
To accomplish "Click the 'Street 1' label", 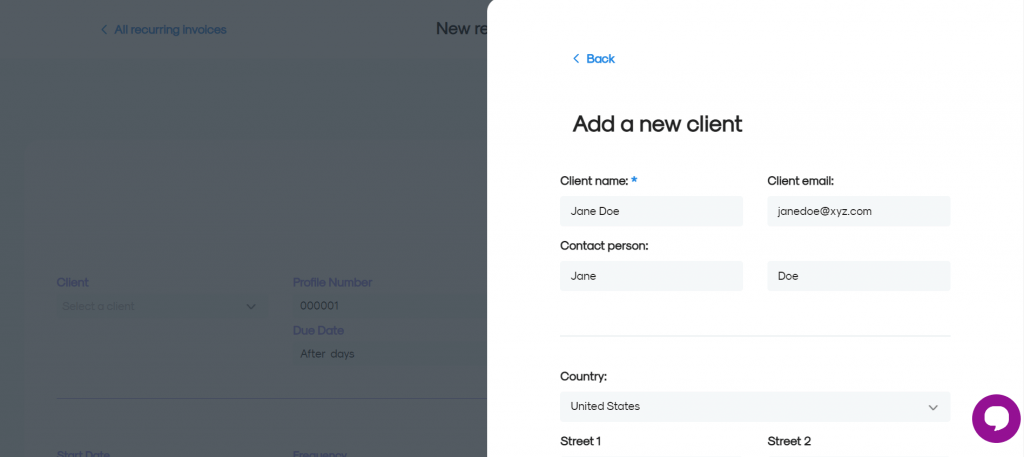I will pyautogui.click(x=581, y=441).
